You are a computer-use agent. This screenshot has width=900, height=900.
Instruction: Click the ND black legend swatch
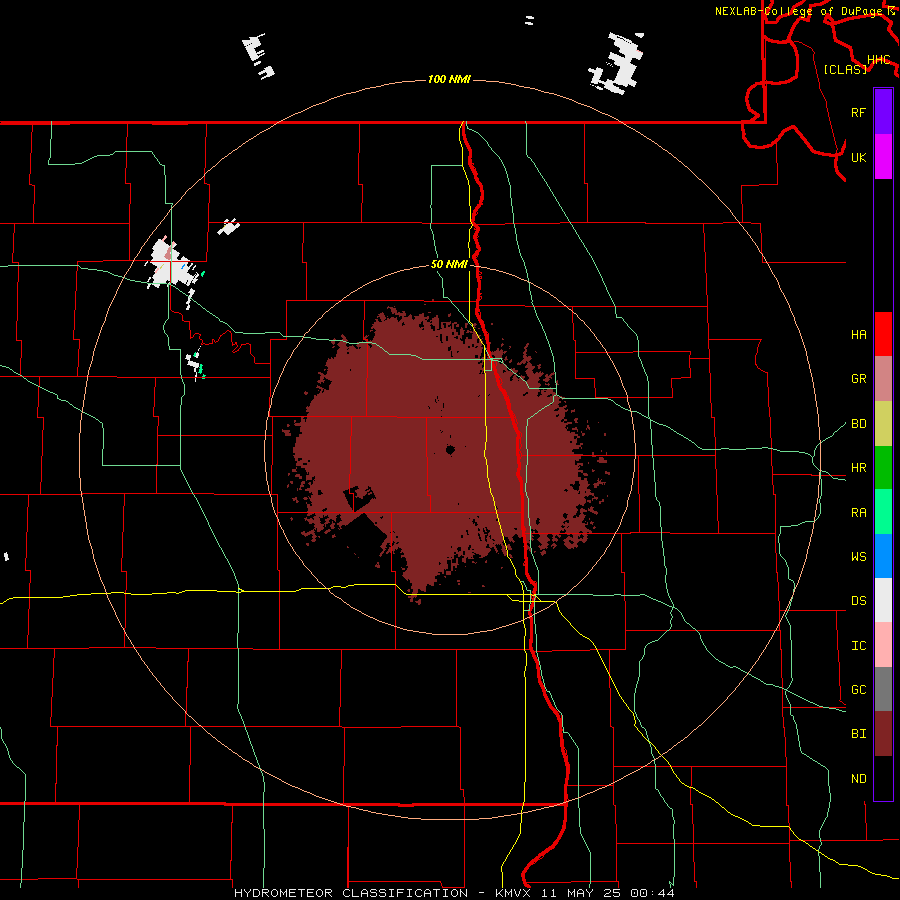click(x=883, y=778)
